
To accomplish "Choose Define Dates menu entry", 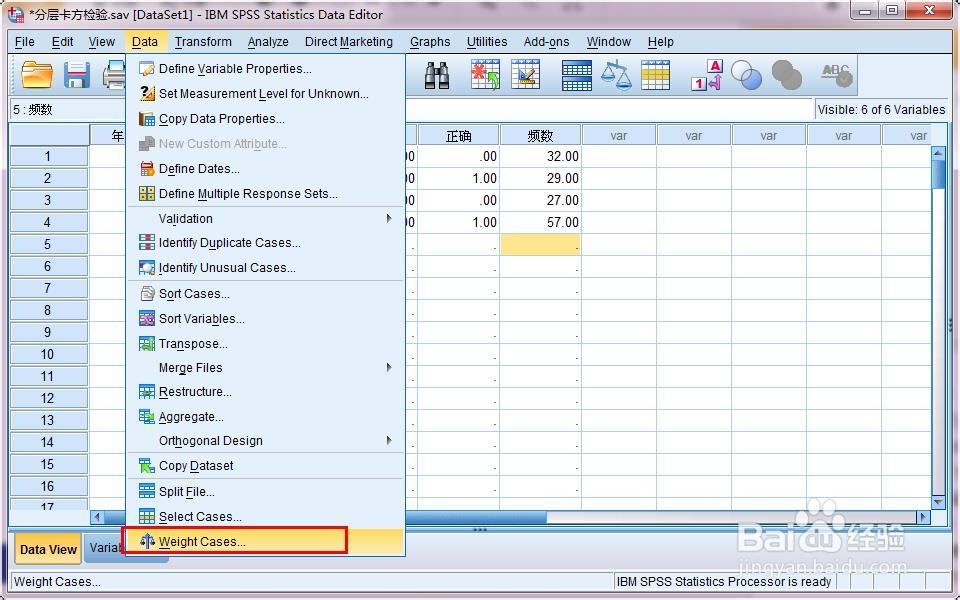I will (264, 168).
